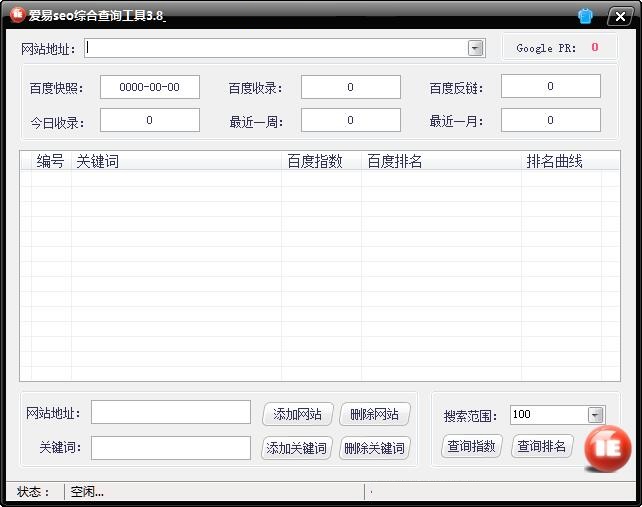Click the 百度收录 value field
Image resolution: width=642 pixels, height=507 pixels.
coord(350,87)
